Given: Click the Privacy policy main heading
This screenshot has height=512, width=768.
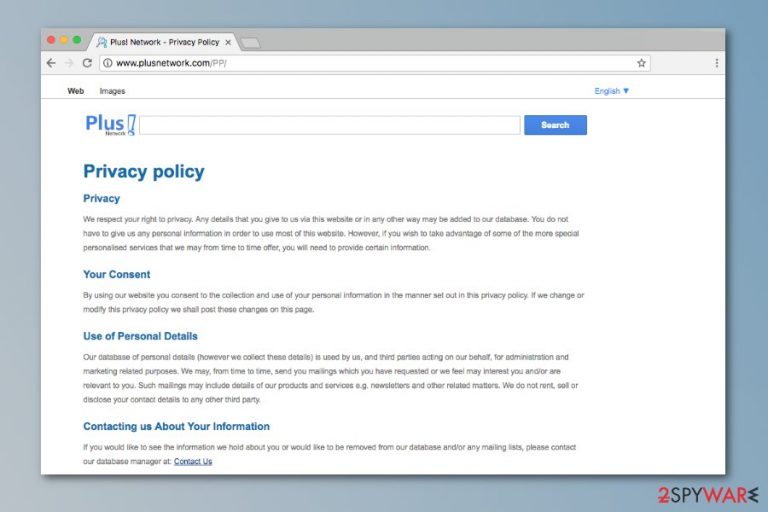Looking at the screenshot, I should pyautogui.click(x=144, y=171).
